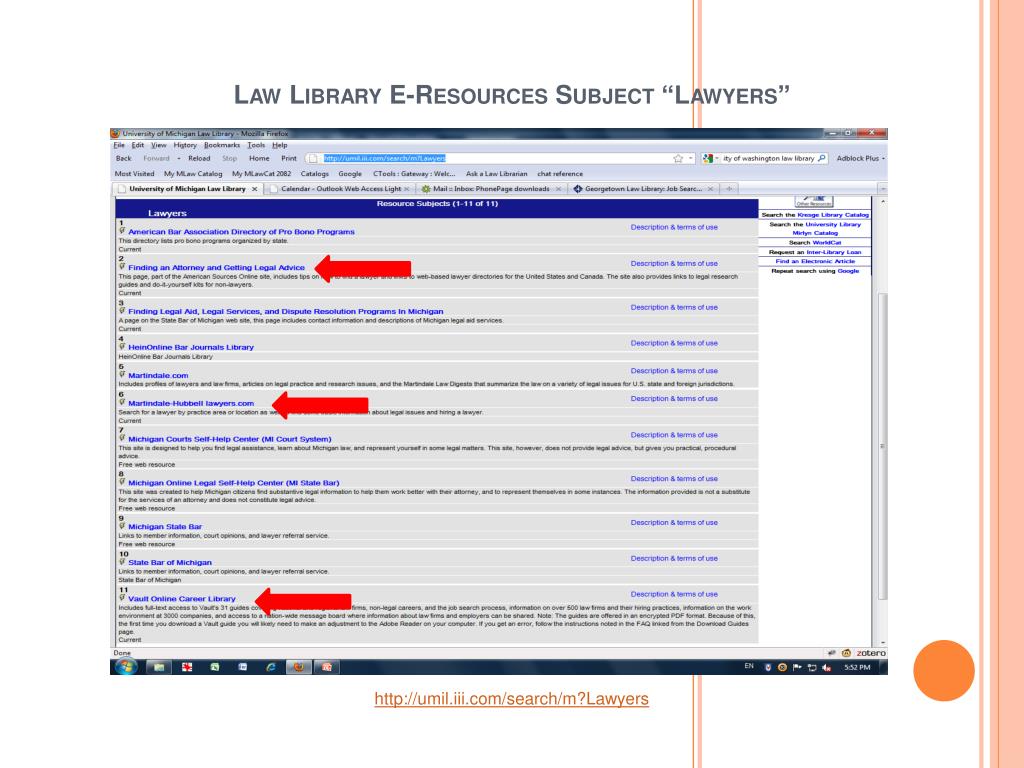This screenshot has height=768, width=1024.
Task: Open the Windows Start menu
Action: tap(125, 667)
